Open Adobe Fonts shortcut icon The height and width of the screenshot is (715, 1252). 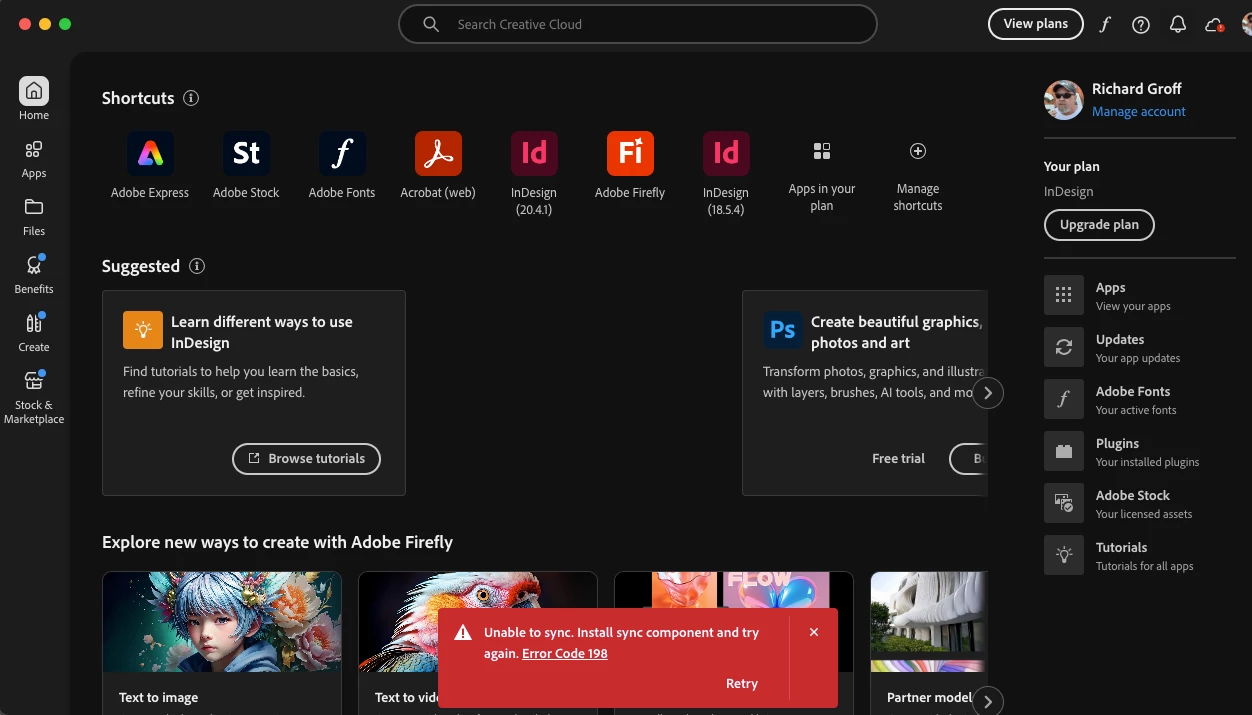click(x=342, y=153)
